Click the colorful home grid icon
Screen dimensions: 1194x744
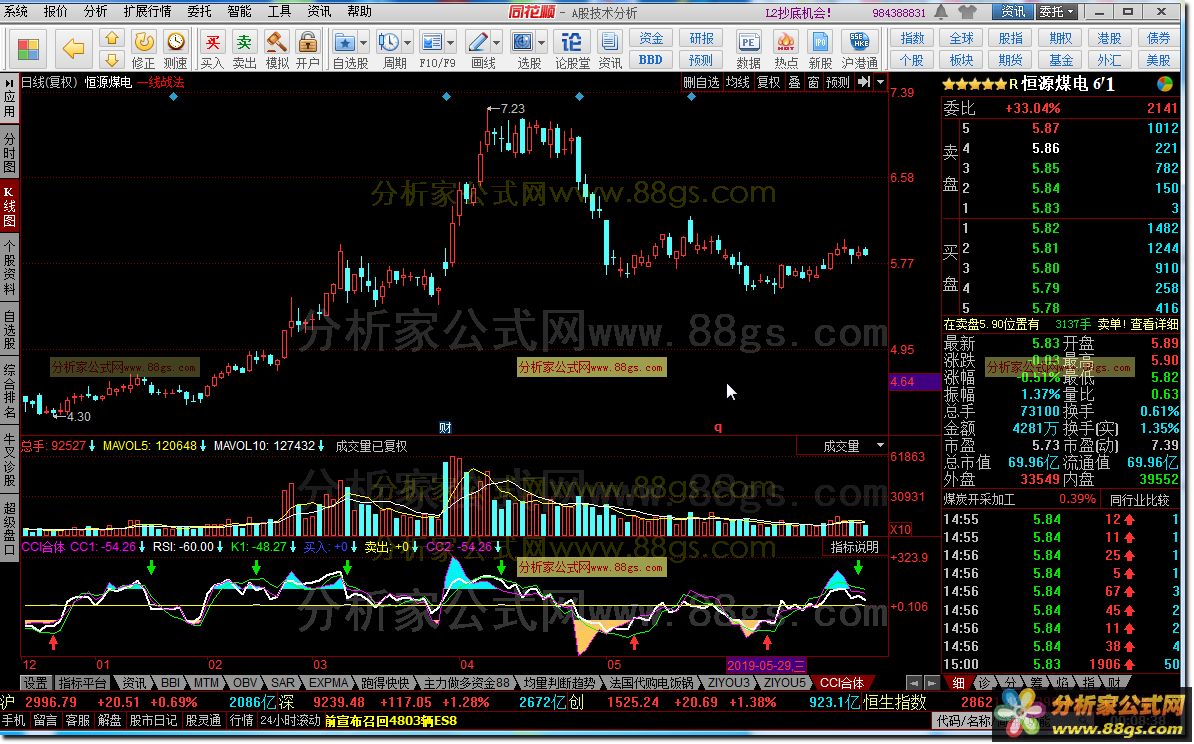28,49
